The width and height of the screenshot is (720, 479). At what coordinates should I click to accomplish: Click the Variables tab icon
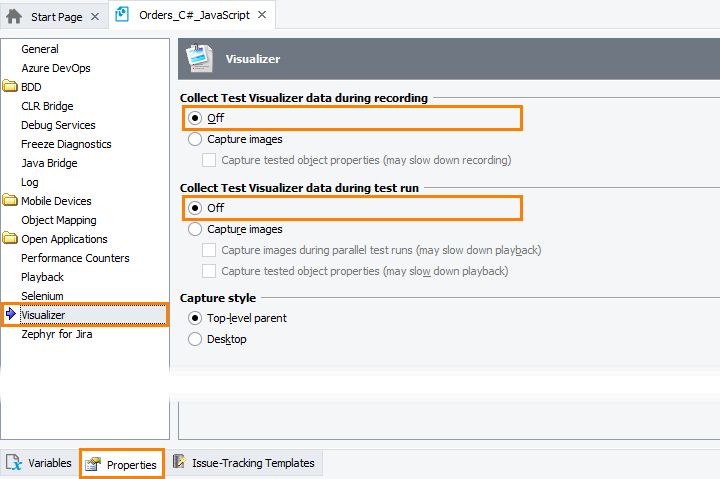(14, 463)
